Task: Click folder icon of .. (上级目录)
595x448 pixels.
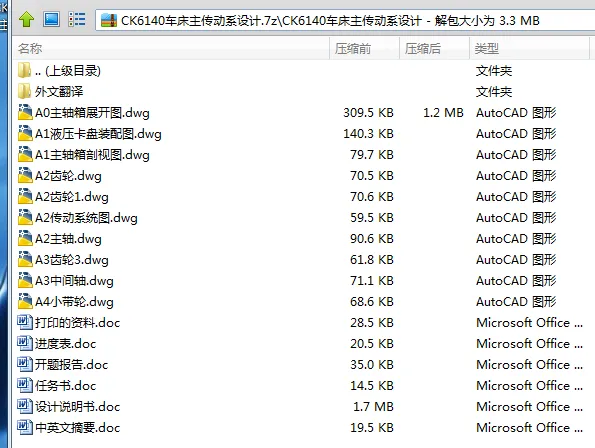Action: pos(25,71)
